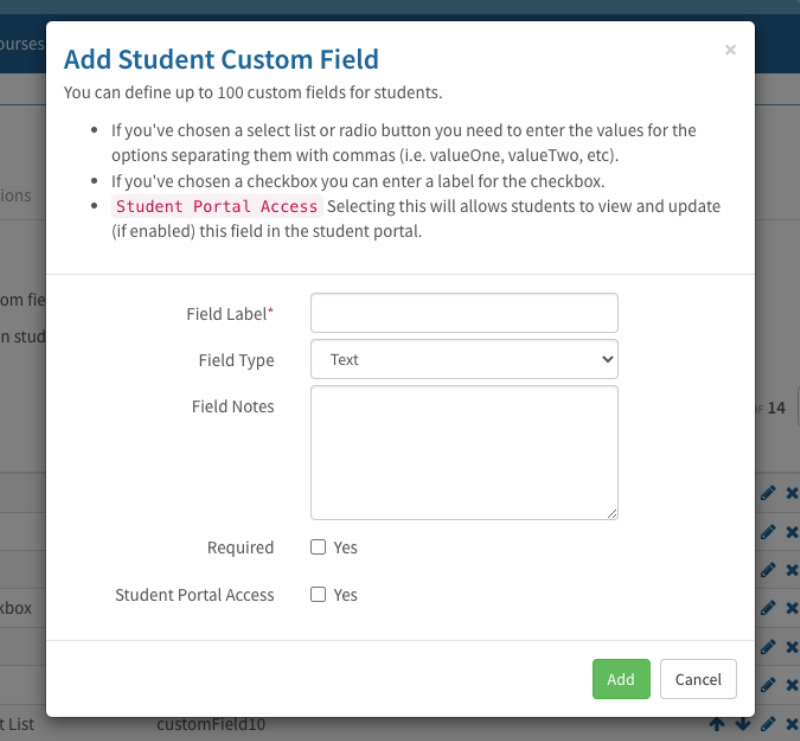Click the Student Portal Access form label

click(194, 595)
